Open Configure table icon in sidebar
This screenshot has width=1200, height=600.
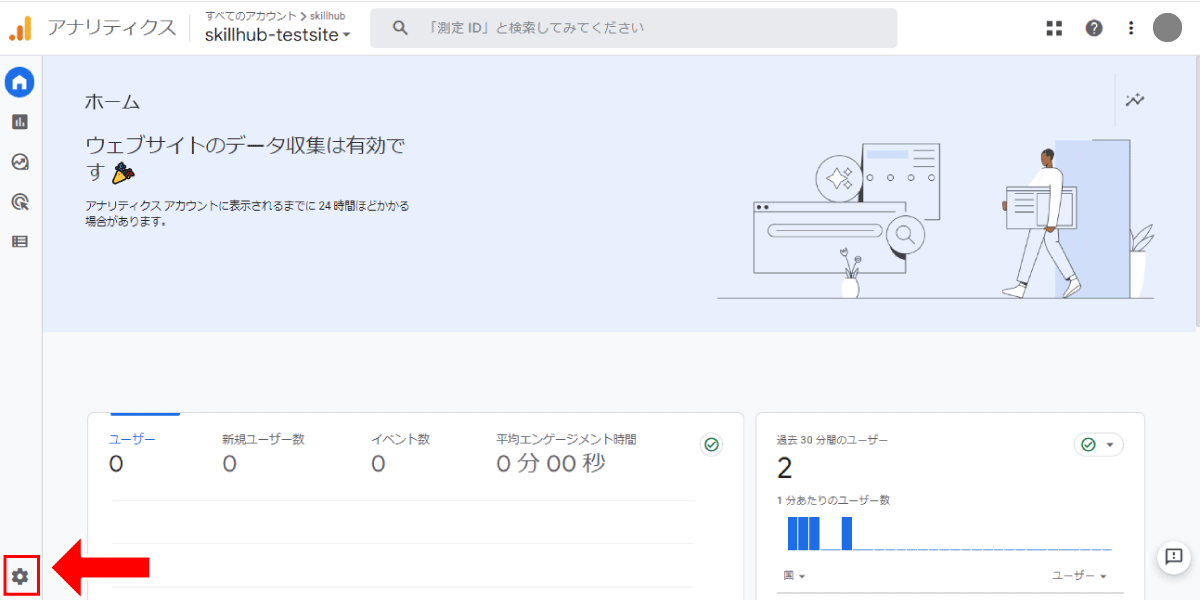pos(20,241)
